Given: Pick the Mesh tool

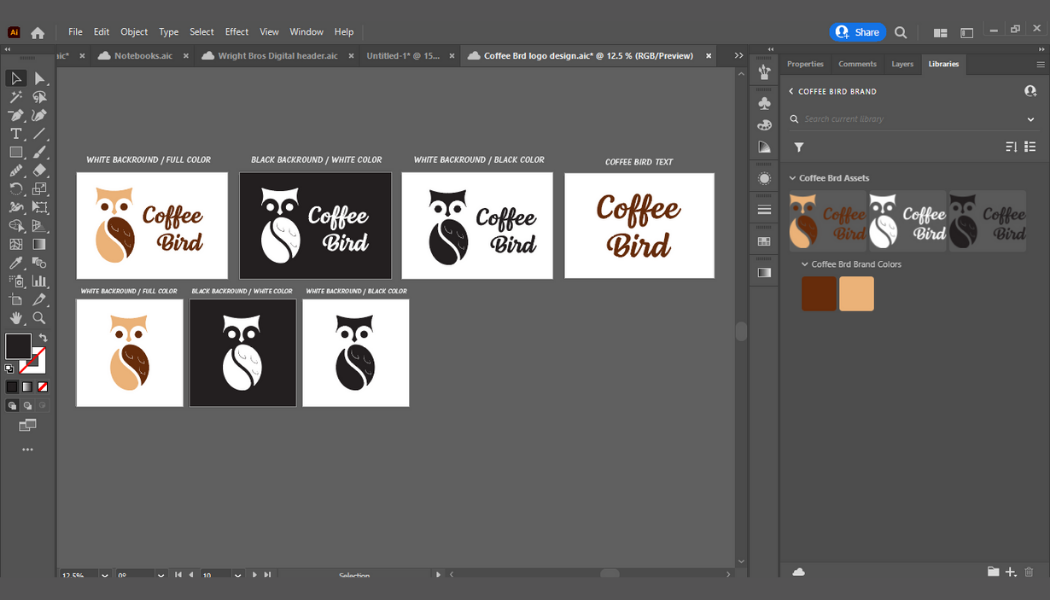Looking at the screenshot, I should tap(16, 244).
